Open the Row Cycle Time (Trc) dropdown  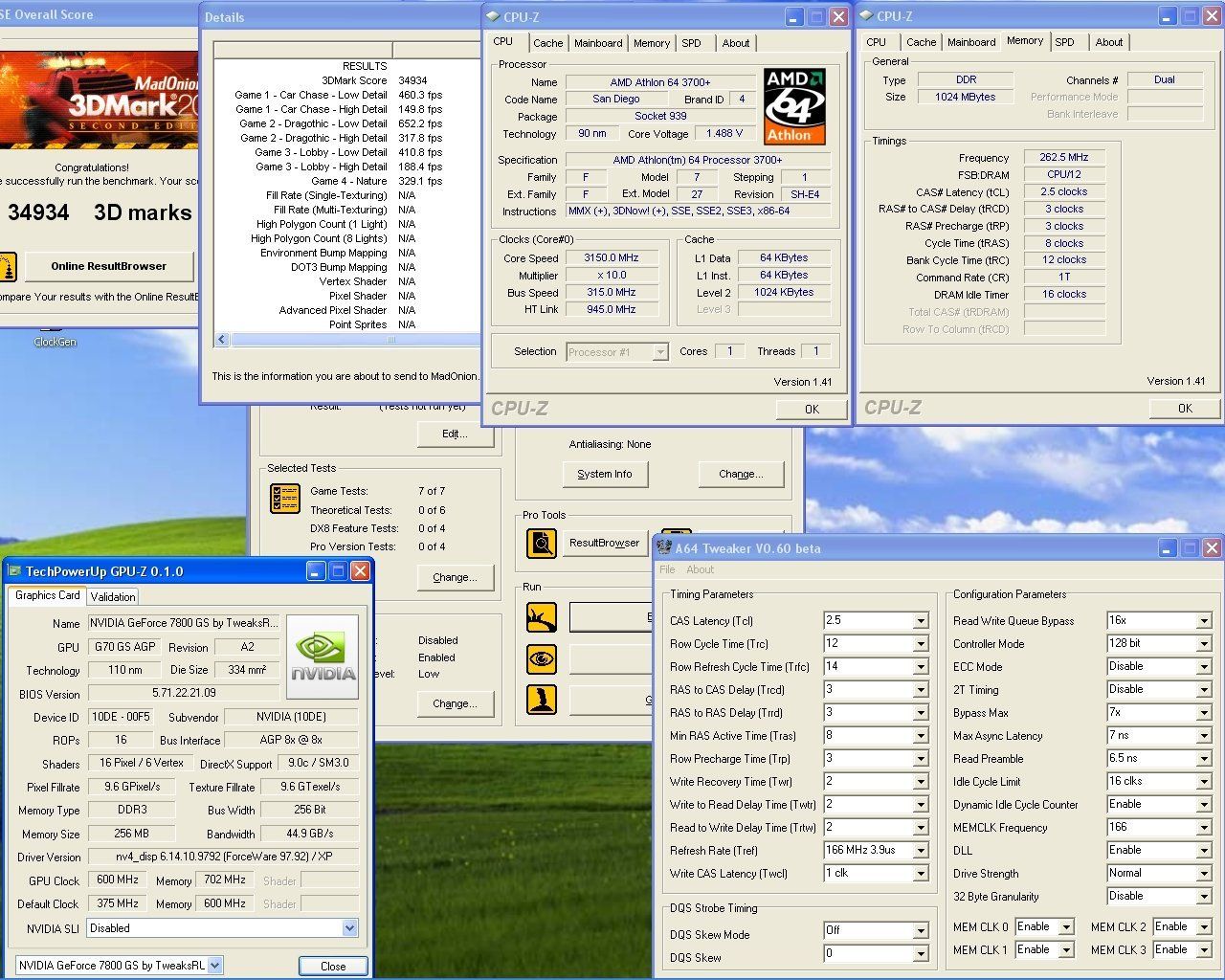(921, 644)
